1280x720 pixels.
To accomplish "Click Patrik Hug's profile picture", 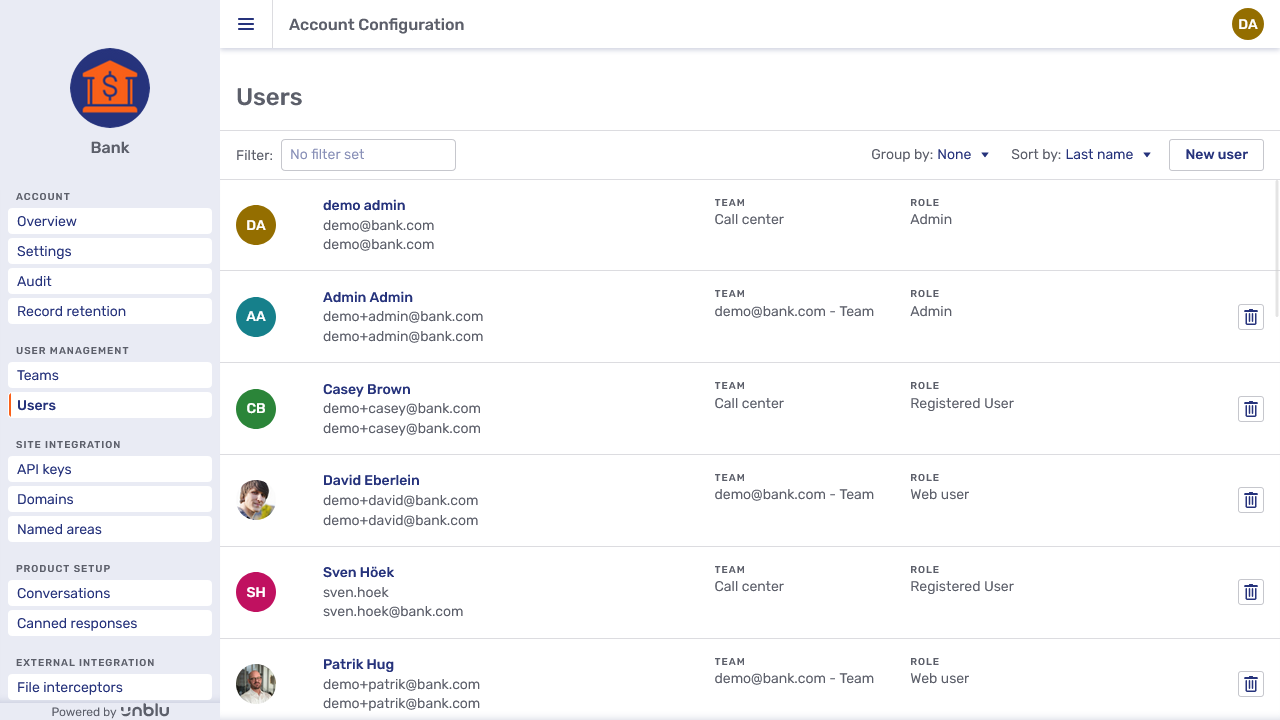I will pos(255,684).
